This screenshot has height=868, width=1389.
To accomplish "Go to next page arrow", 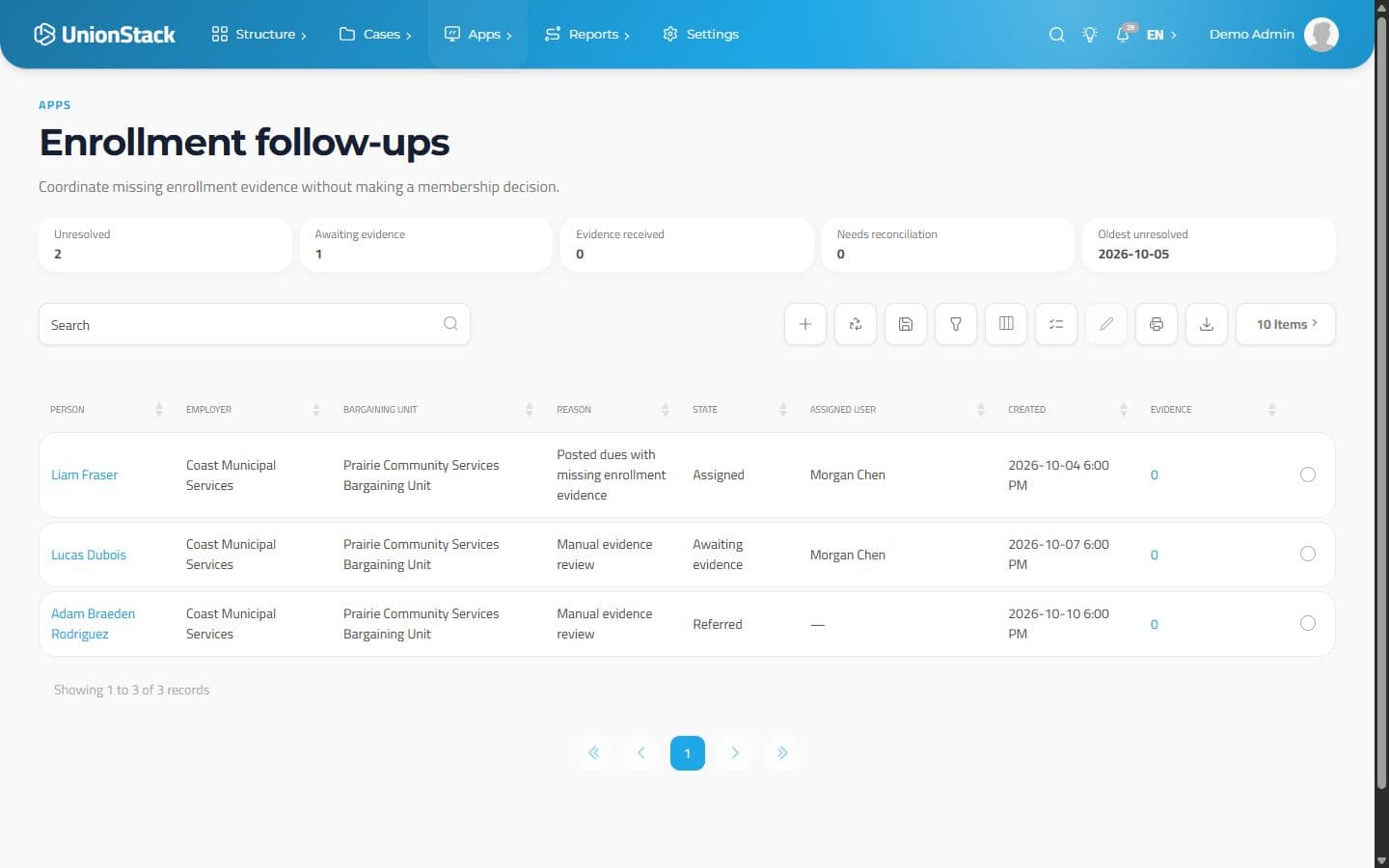I will (735, 752).
